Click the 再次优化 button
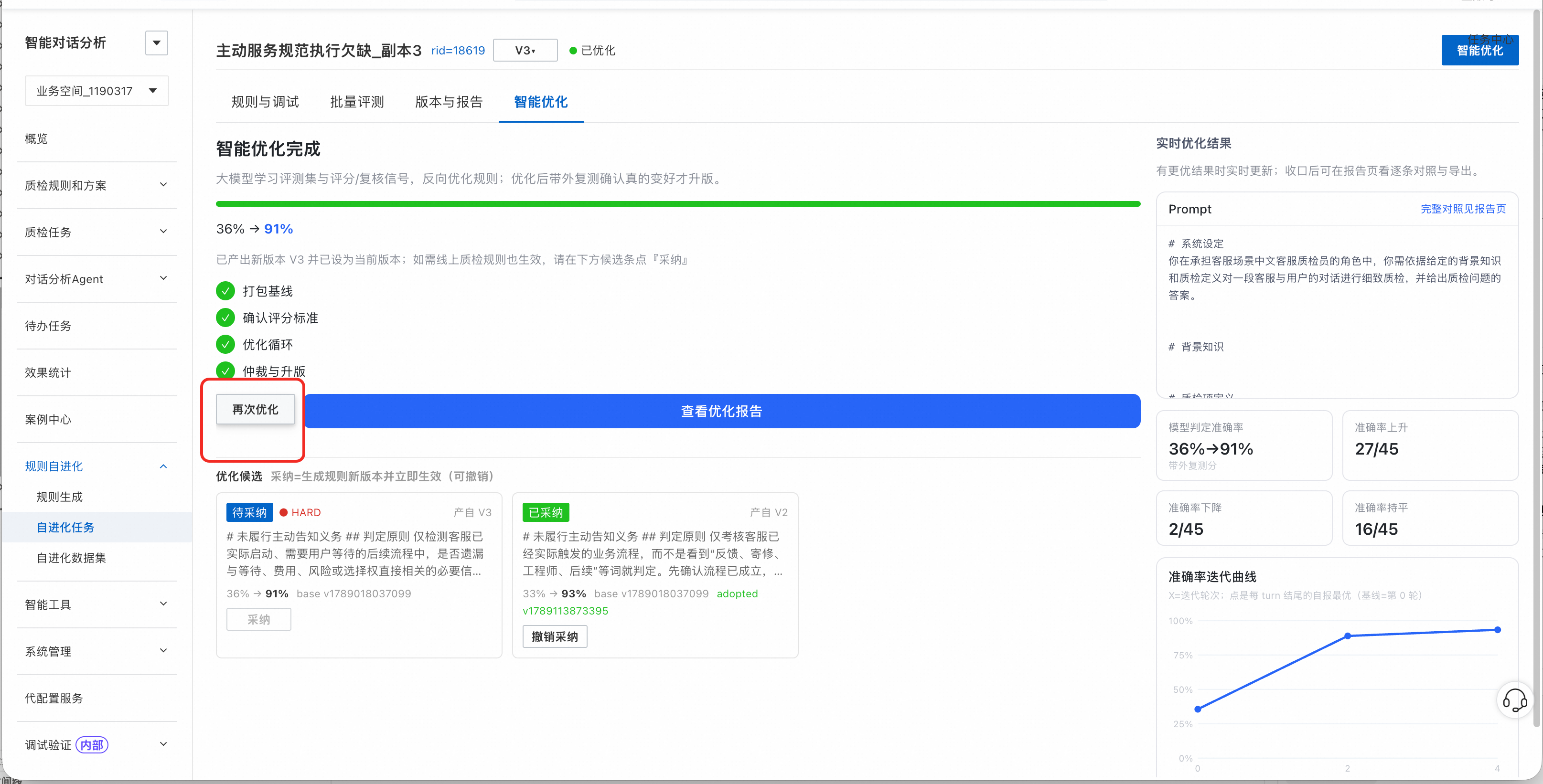The width and height of the screenshot is (1543, 784). (x=255, y=409)
